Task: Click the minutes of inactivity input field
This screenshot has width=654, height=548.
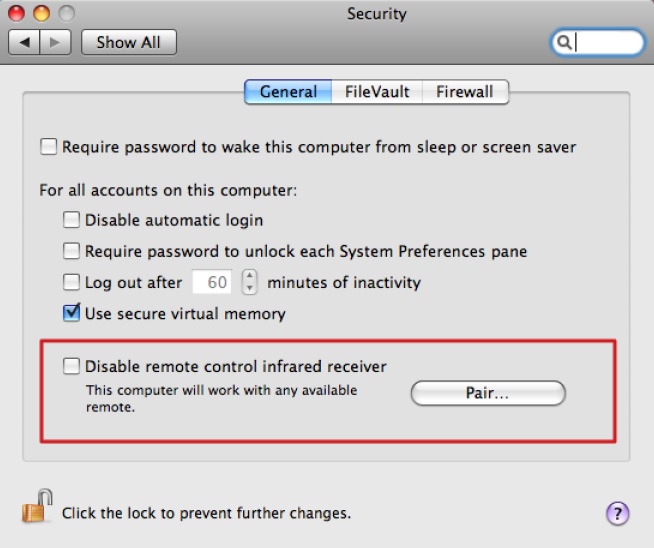Action: (212, 282)
